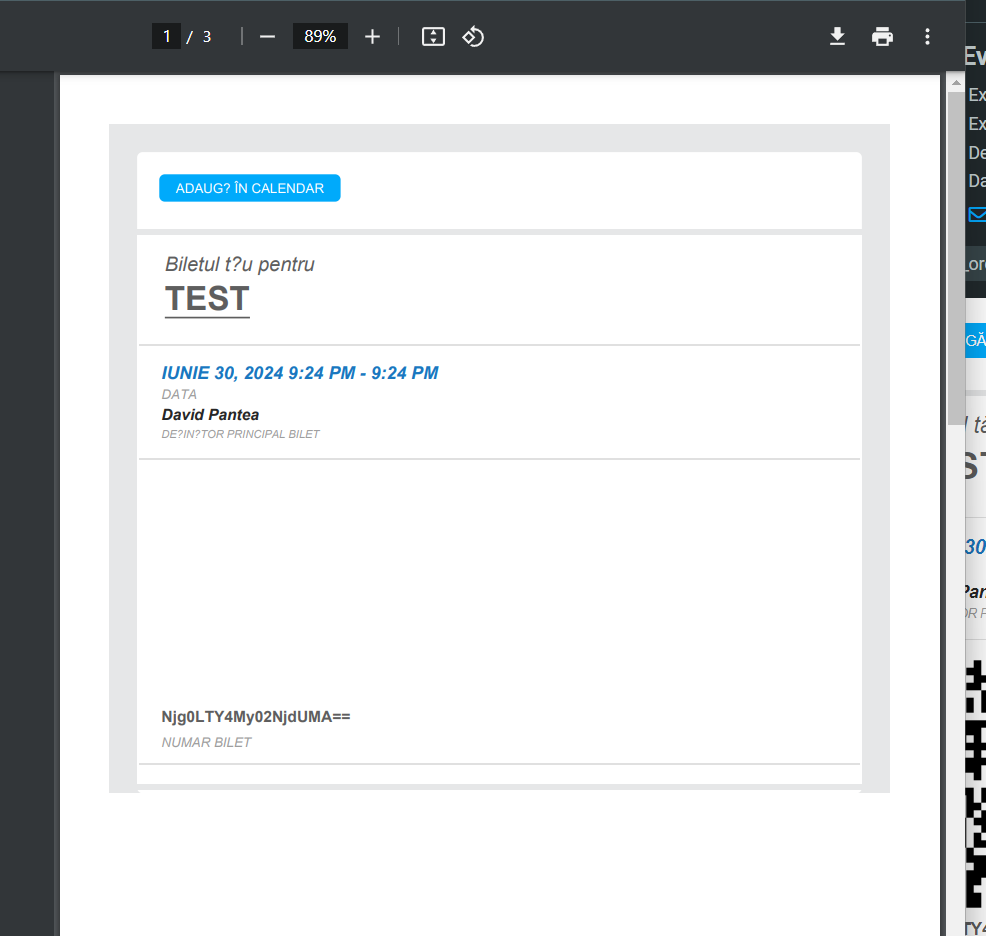The height and width of the screenshot is (936, 986).
Task: Click the Biletul t?u pentru heading
Action: 240,264
